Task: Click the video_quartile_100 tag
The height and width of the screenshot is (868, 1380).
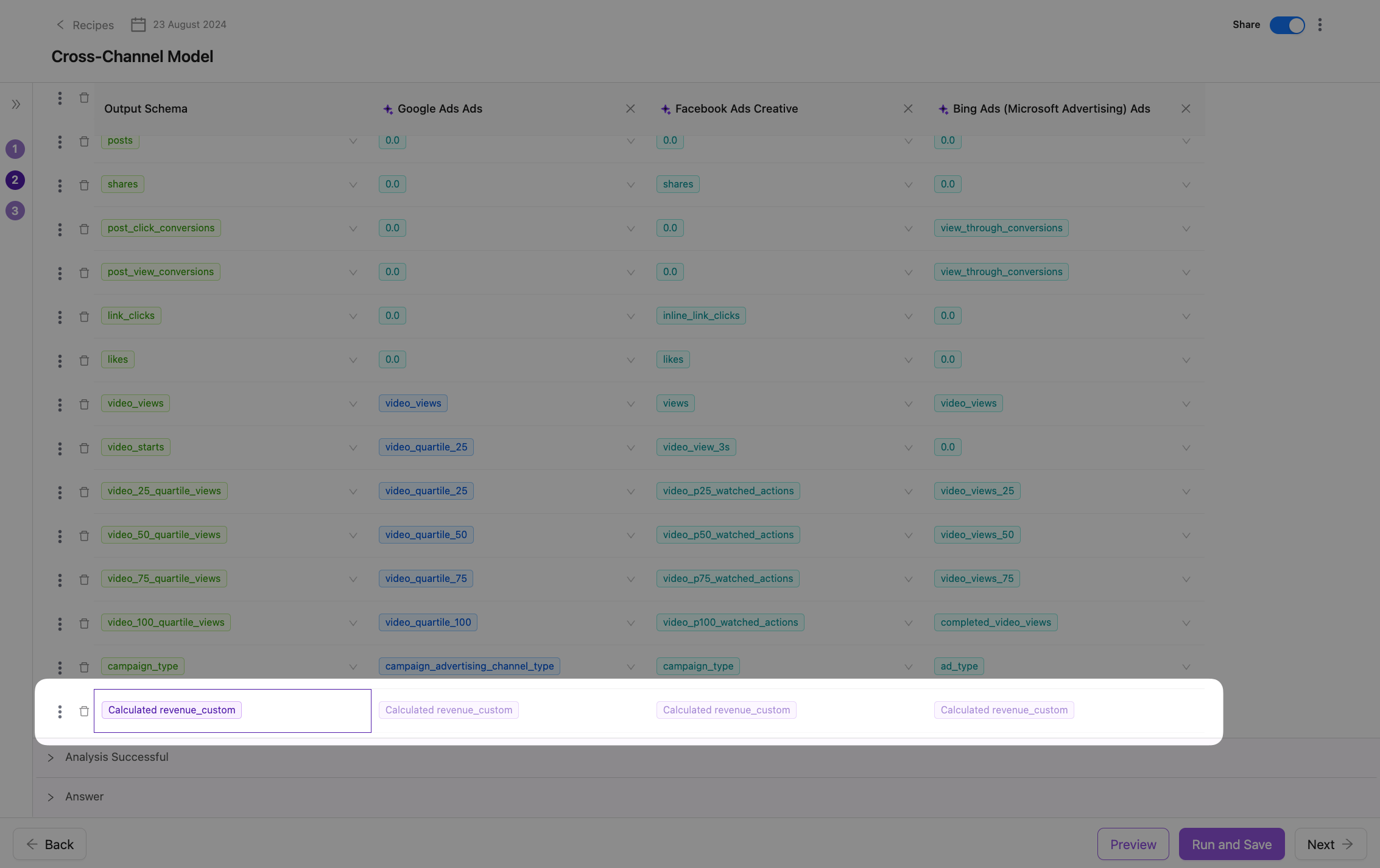Action: tap(428, 623)
